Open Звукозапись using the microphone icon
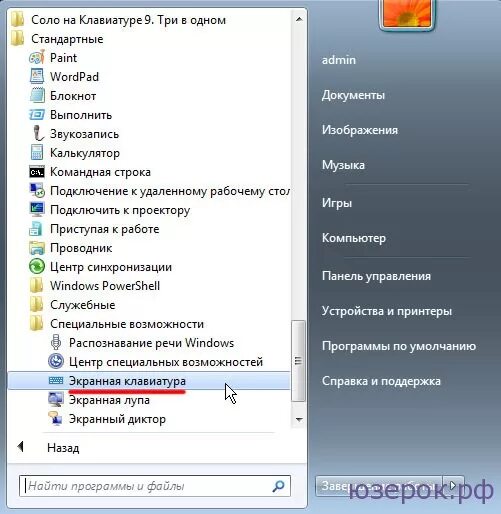501x514 pixels. click(38, 133)
